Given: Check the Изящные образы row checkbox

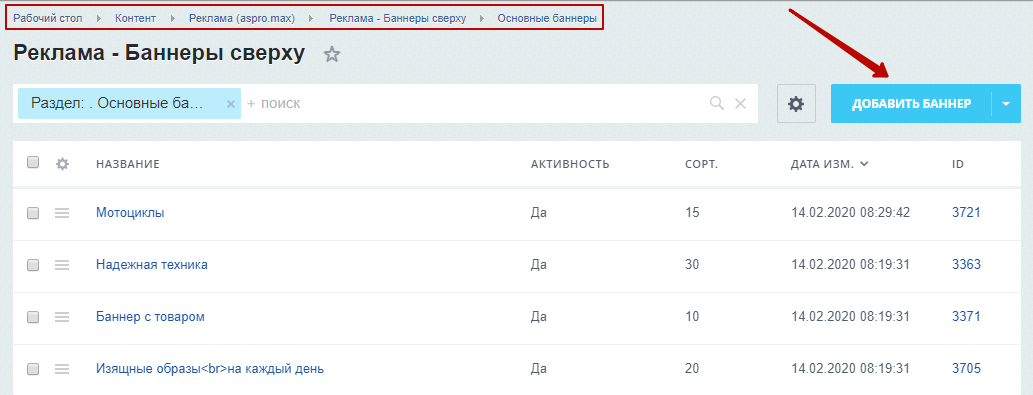Looking at the screenshot, I should click(x=33, y=369).
